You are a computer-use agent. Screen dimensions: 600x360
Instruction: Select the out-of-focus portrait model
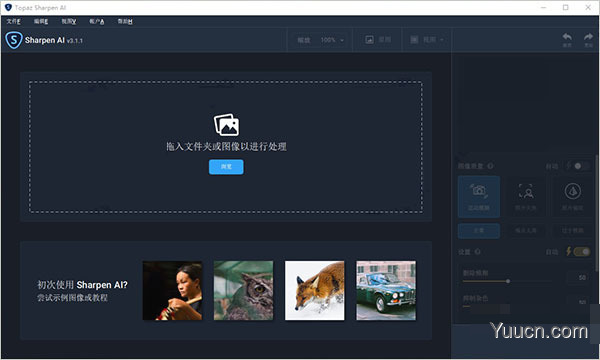click(526, 197)
